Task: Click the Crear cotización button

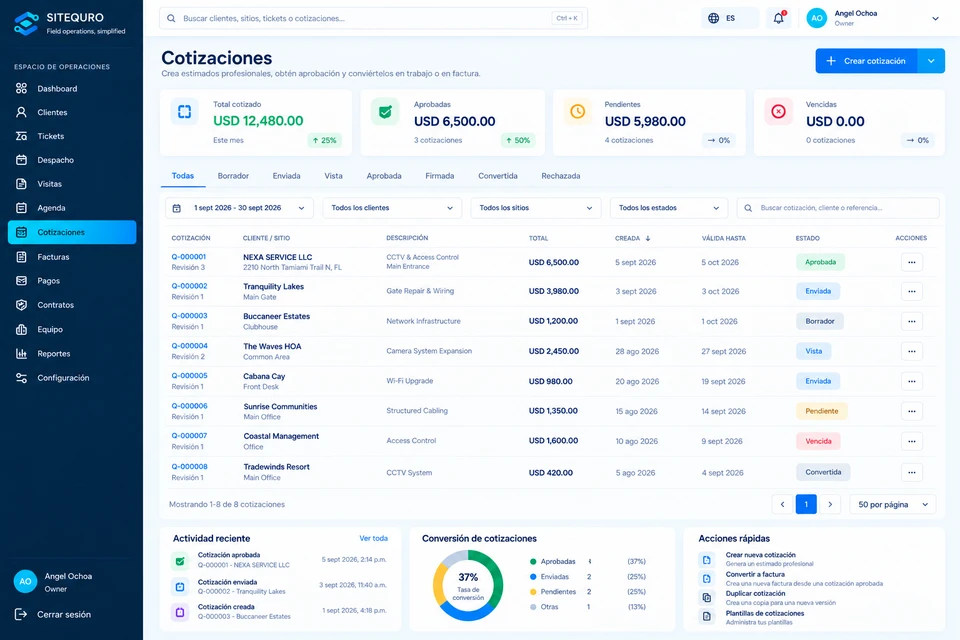Action: click(x=866, y=61)
